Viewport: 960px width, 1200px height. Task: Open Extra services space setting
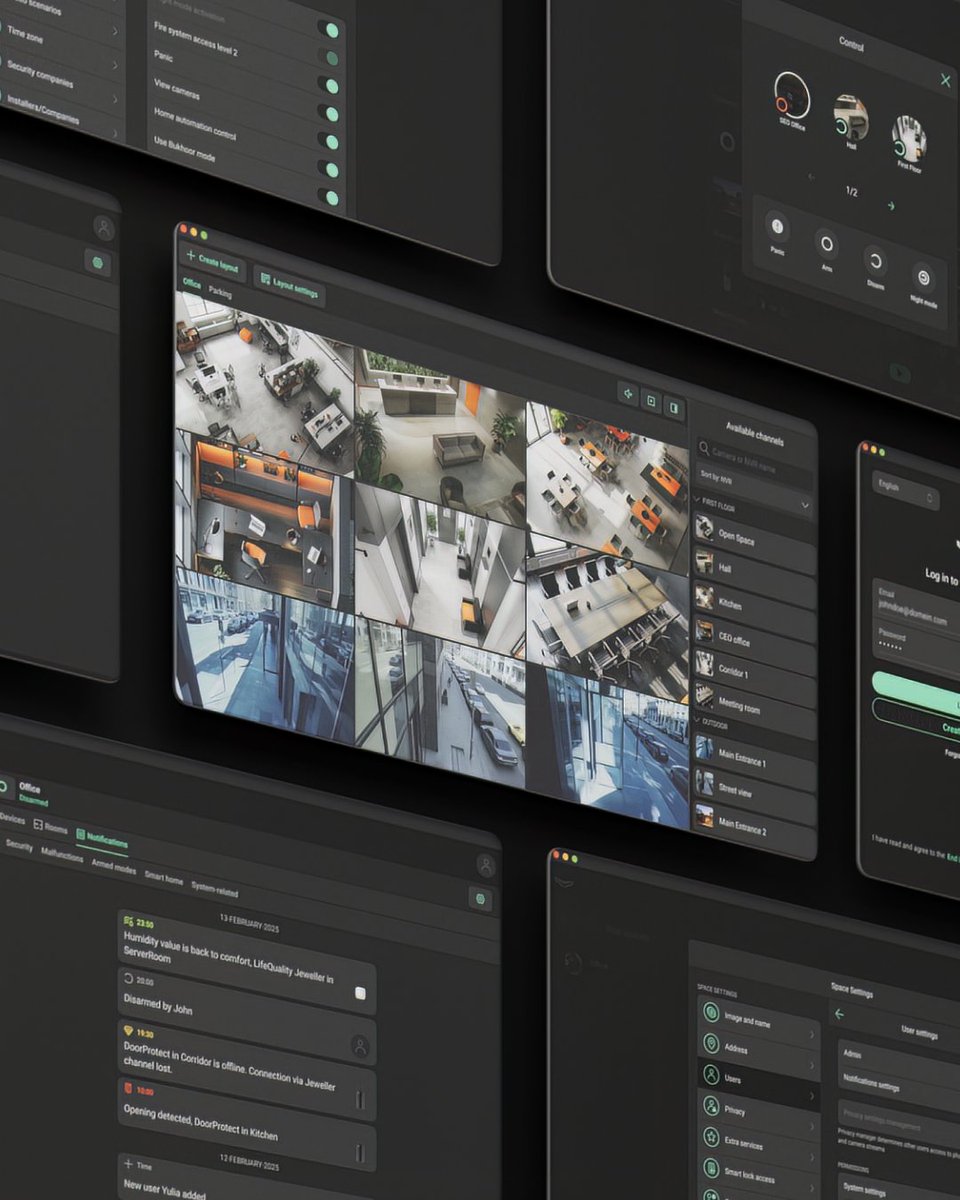tap(759, 1147)
